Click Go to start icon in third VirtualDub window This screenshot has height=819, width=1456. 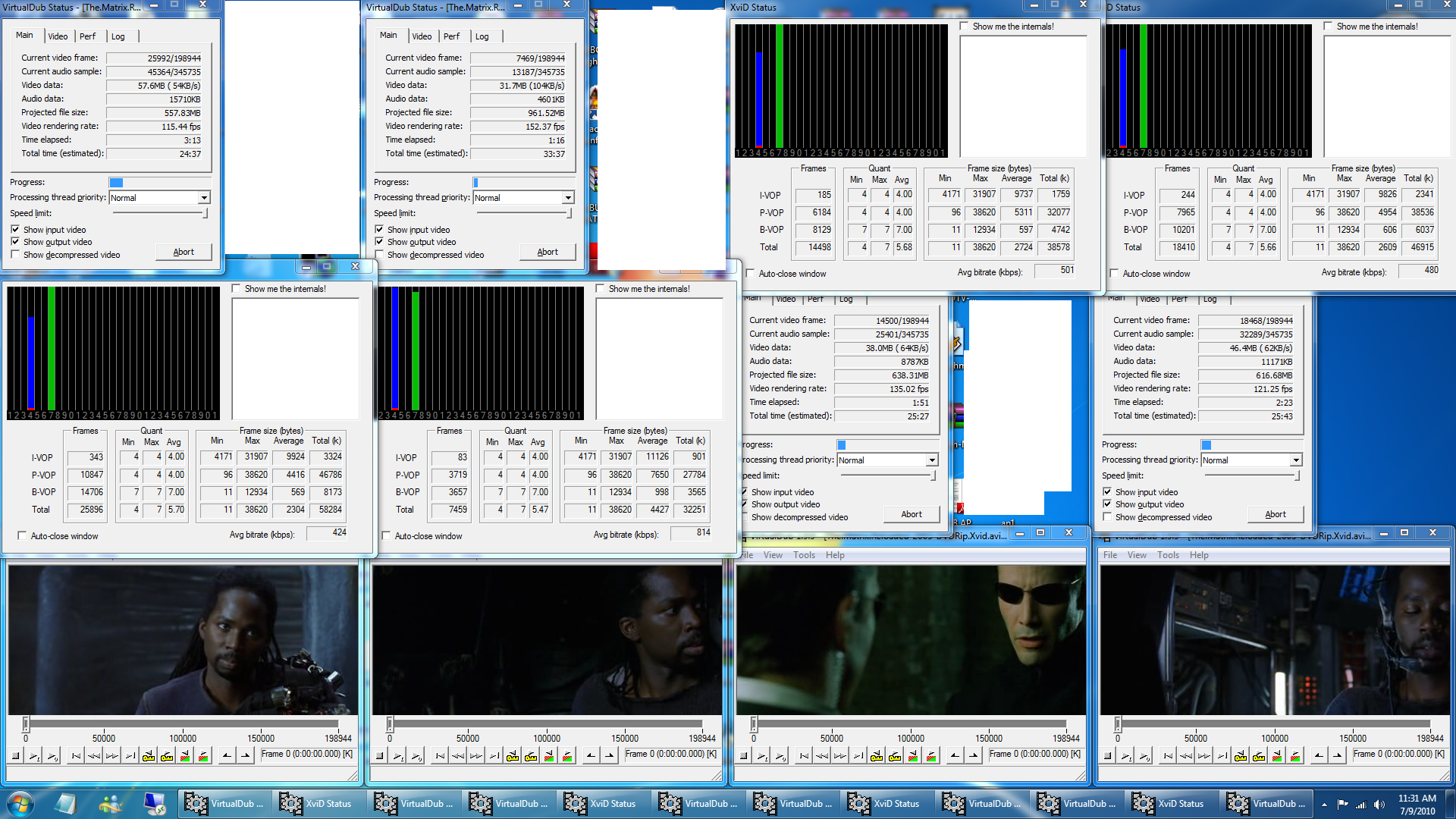tap(804, 755)
